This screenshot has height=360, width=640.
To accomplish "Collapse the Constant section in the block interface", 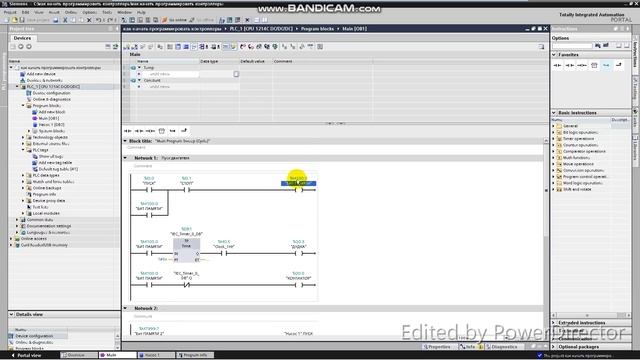I will (x=139, y=80).
